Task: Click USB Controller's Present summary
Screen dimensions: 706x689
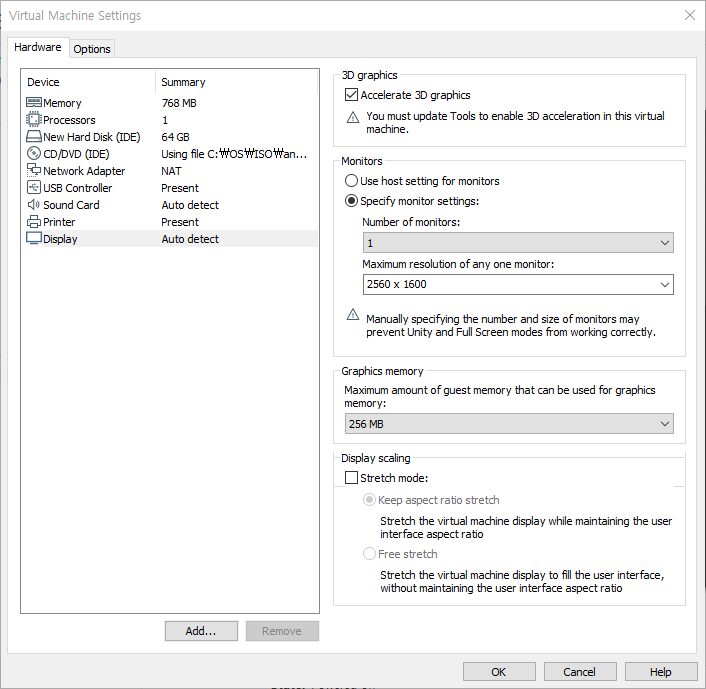Action: coord(180,188)
